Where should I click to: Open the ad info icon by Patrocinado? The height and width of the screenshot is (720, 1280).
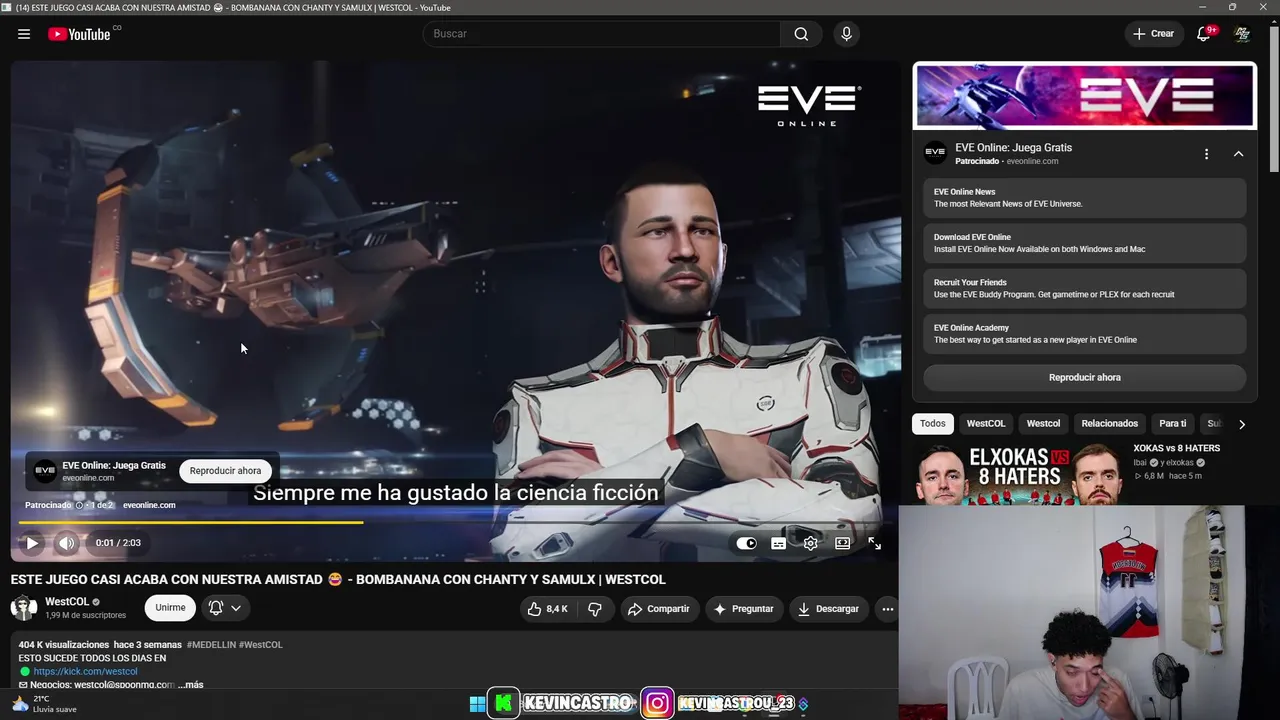79,505
